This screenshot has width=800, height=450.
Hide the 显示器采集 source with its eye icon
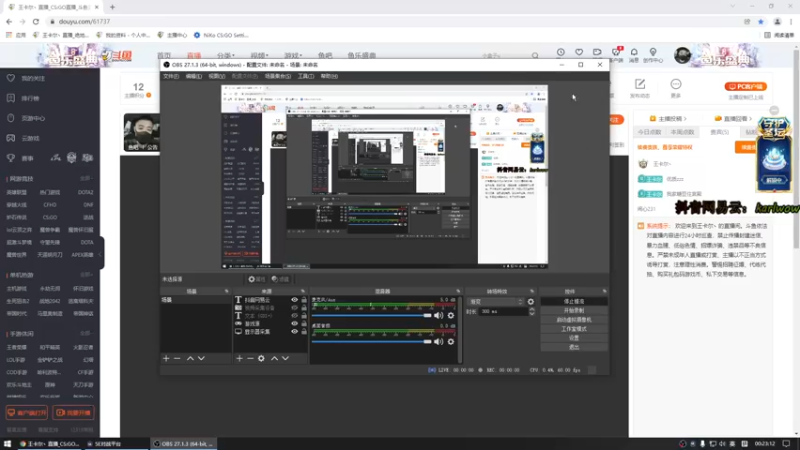tap(294, 332)
